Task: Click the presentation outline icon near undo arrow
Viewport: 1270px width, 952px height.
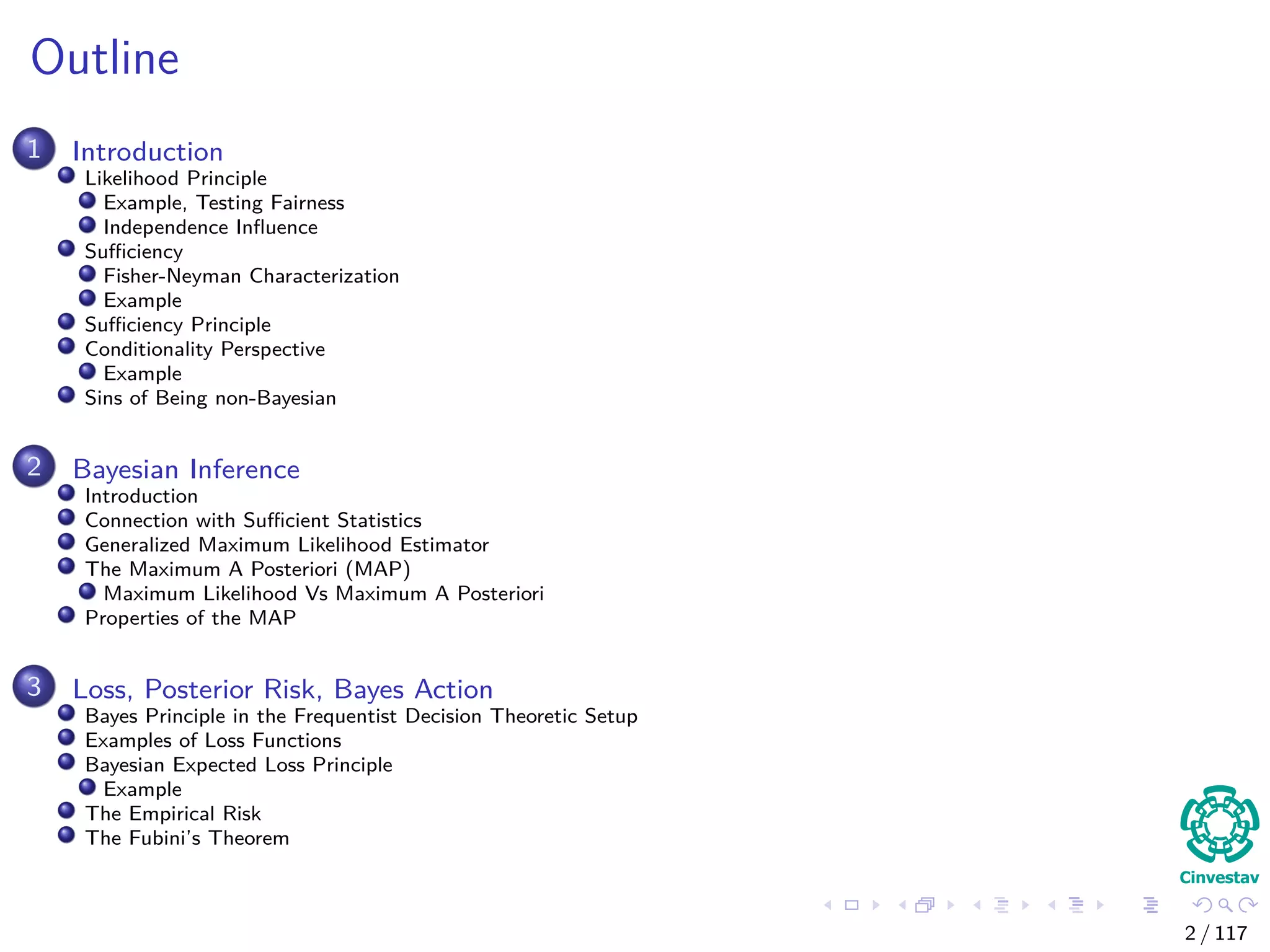Action: (x=1150, y=905)
